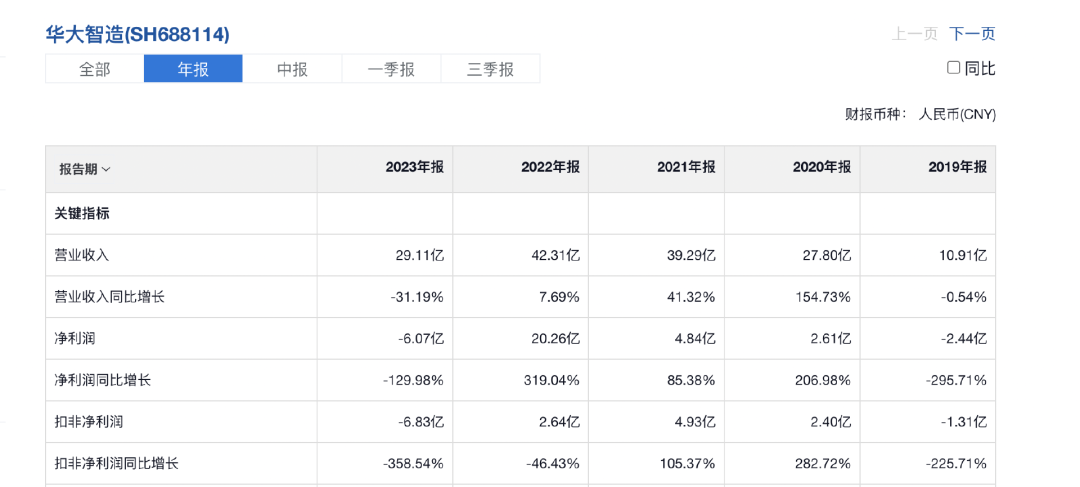The height and width of the screenshot is (487, 1080).
Task: Click the 营业收入 row label
Action: point(82,256)
